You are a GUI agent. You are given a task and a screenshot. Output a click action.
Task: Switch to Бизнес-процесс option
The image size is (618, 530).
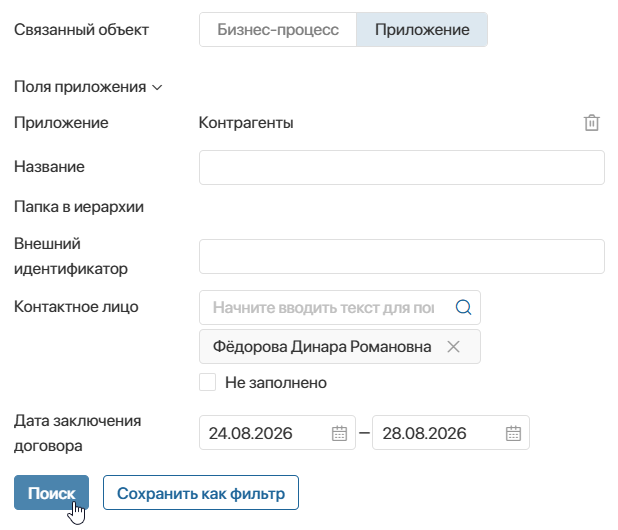point(278,30)
